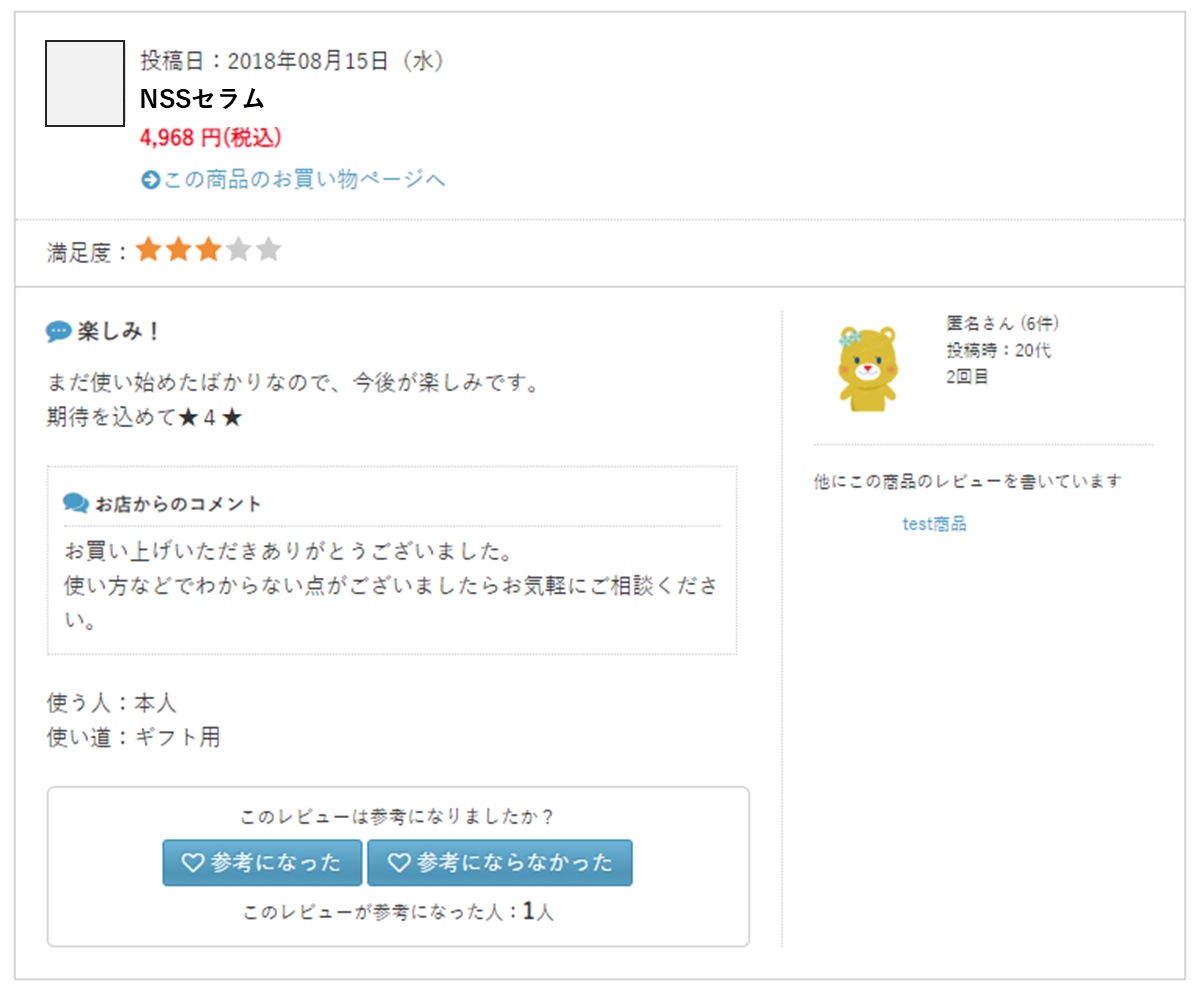Screen dimensions: 1200x991
Task: Click the arrow icon beside shopping page link
Action: point(151,180)
